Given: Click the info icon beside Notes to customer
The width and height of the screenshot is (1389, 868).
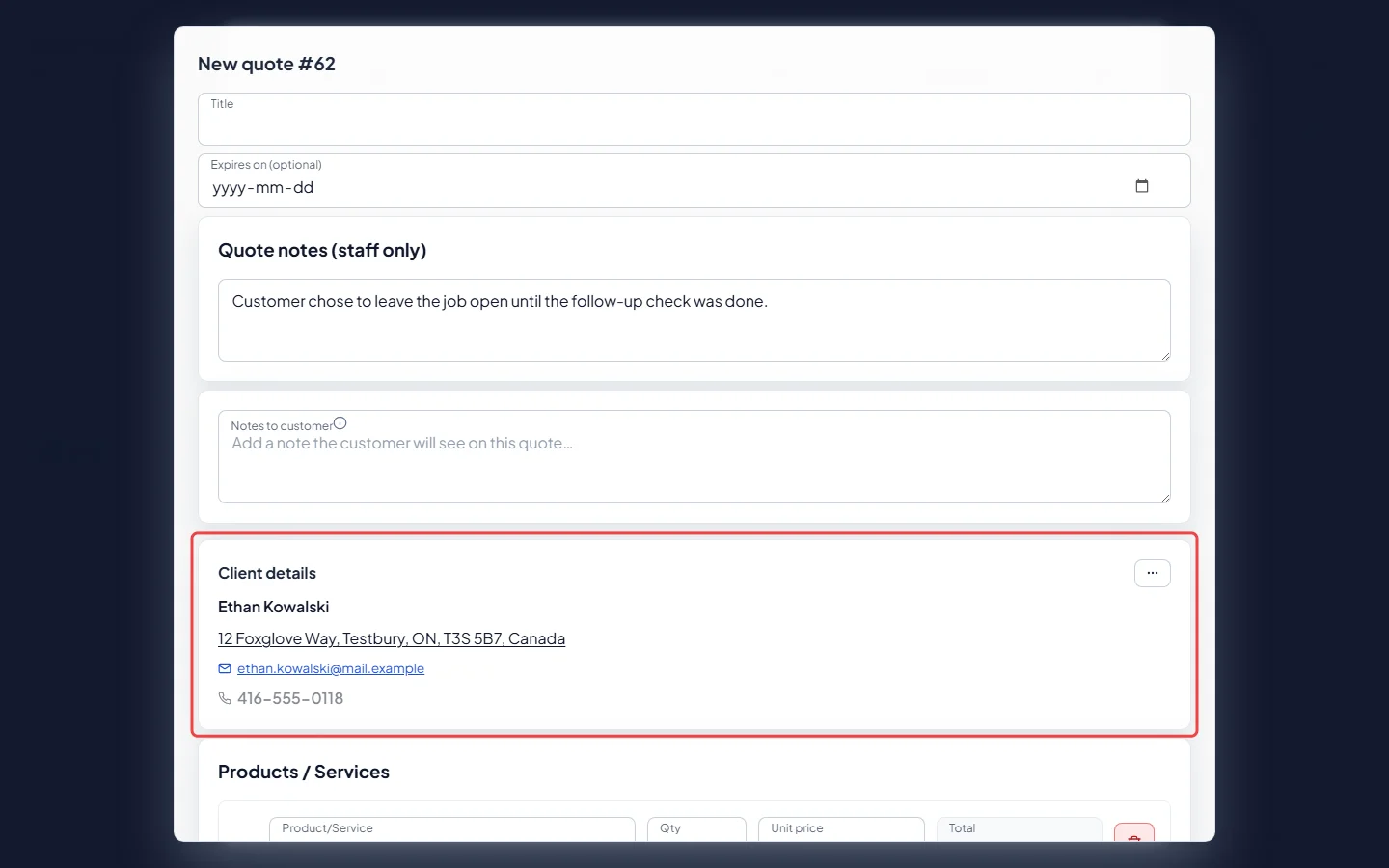Looking at the screenshot, I should [x=340, y=423].
